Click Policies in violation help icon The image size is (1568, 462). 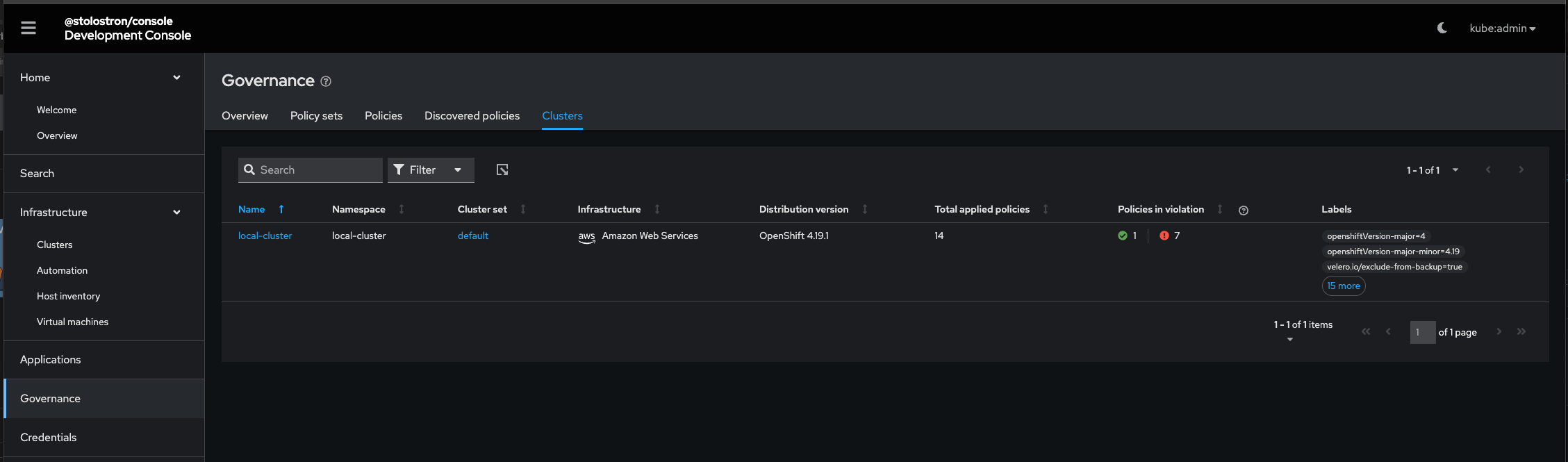pos(1244,211)
